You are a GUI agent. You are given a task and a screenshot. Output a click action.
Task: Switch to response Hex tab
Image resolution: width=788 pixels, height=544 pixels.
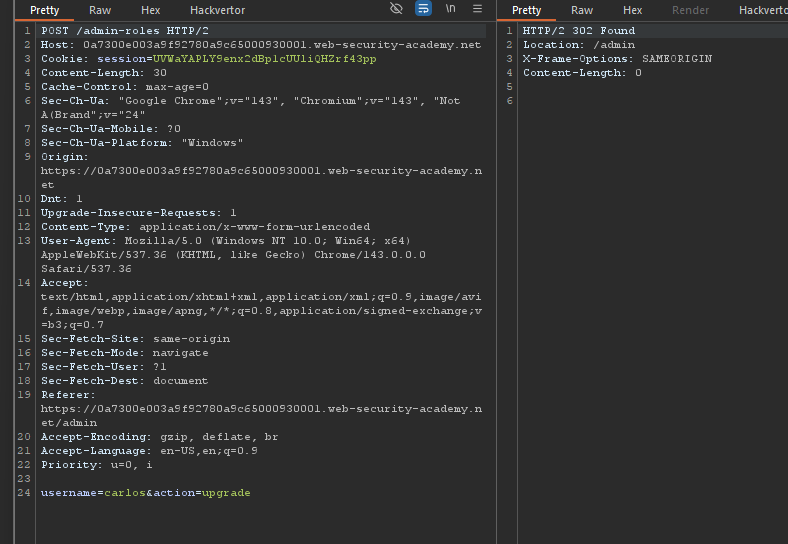632,10
